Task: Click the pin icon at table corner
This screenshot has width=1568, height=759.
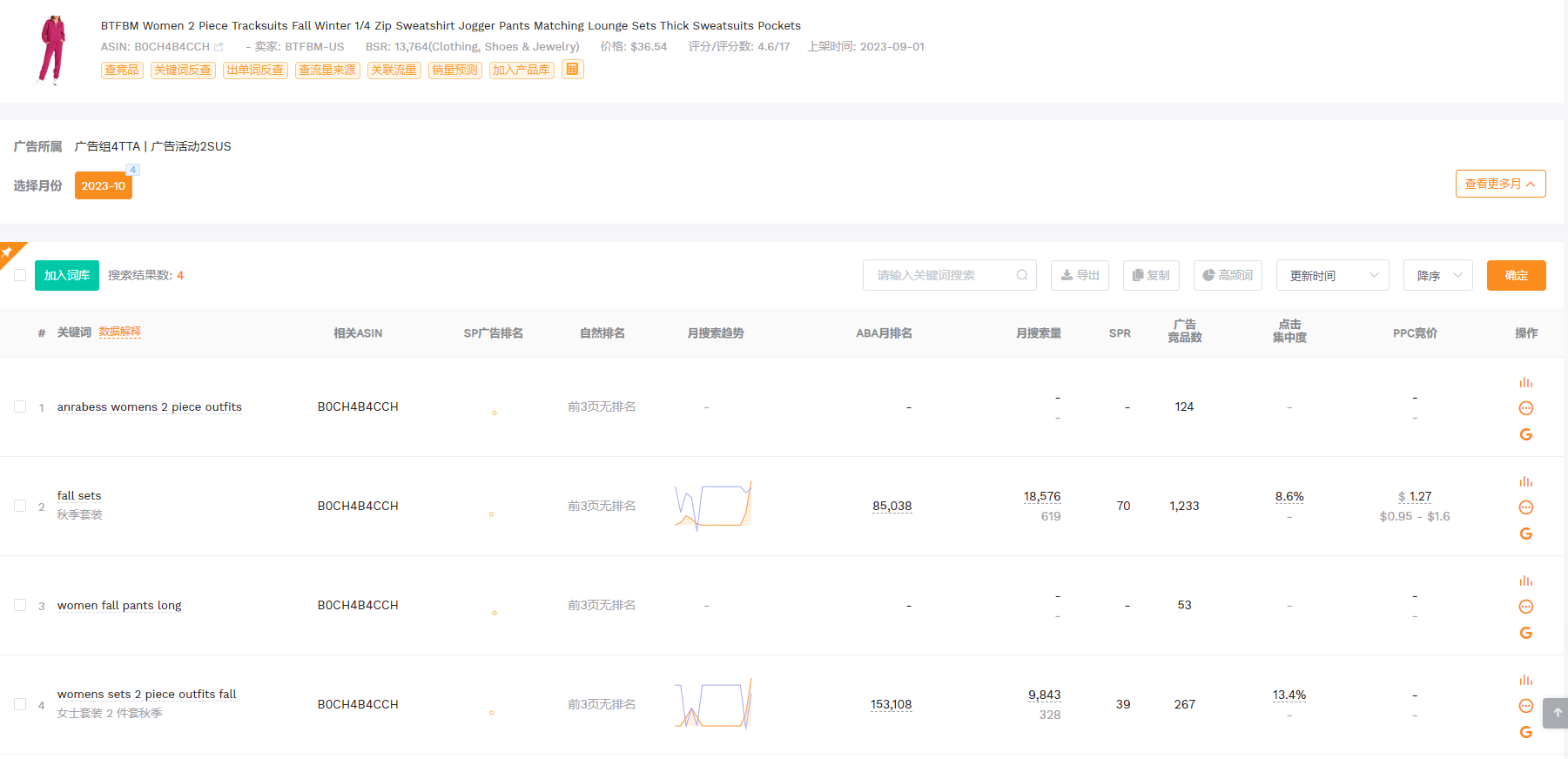Action: [x=8, y=252]
